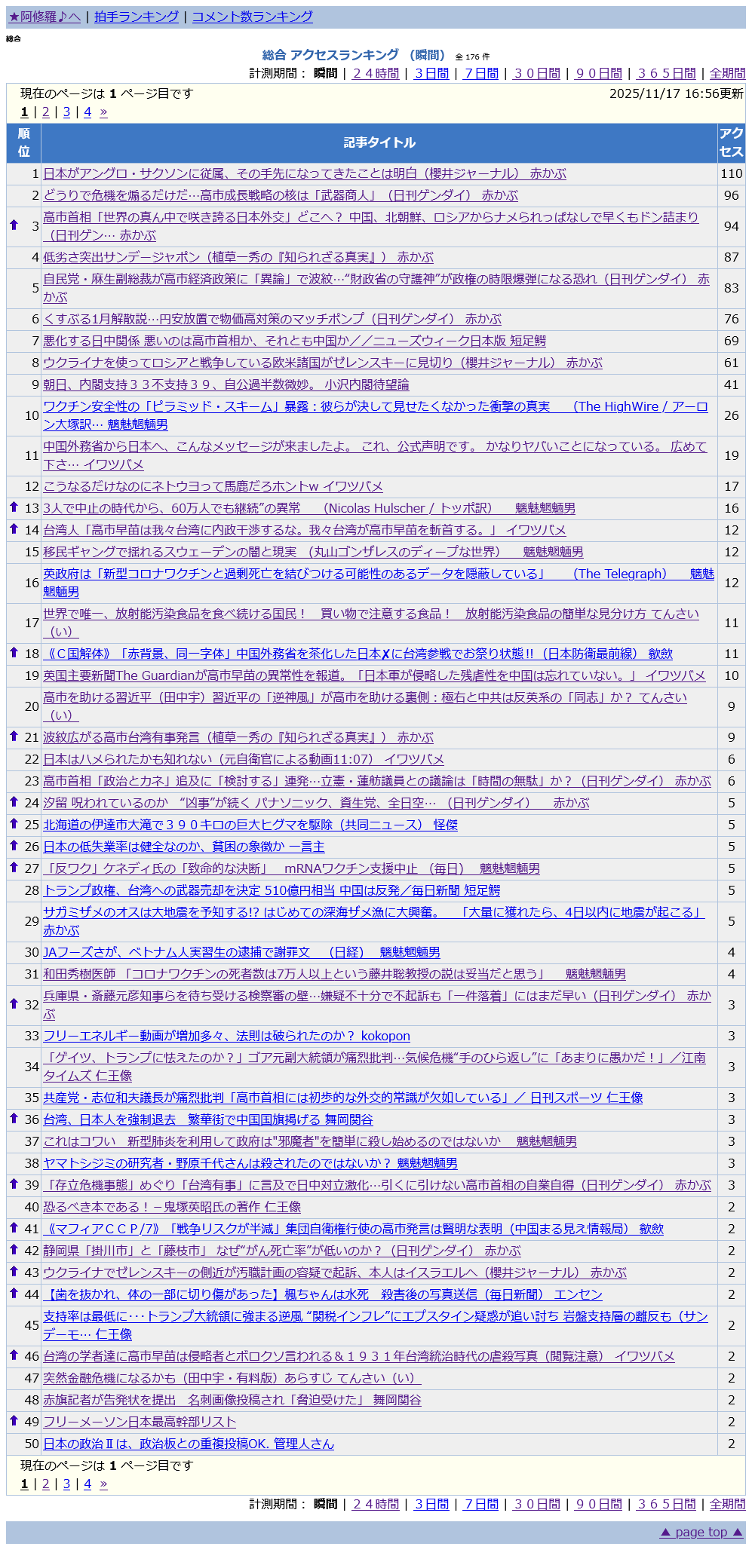Screen dimensions: 752x1568
Task: Click the up-arrow icon beside rank 44
Action: (x=14, y=1294)
